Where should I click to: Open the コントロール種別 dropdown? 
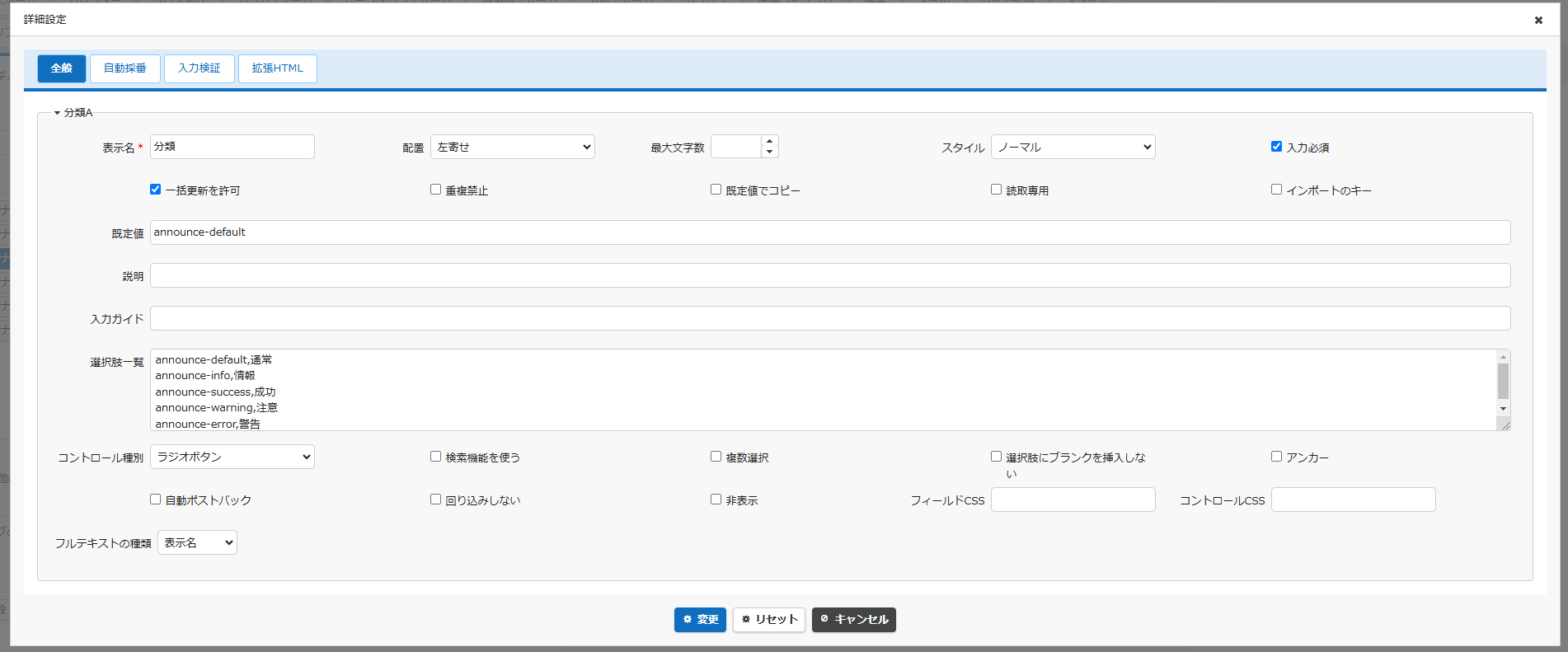click(232, 457)
